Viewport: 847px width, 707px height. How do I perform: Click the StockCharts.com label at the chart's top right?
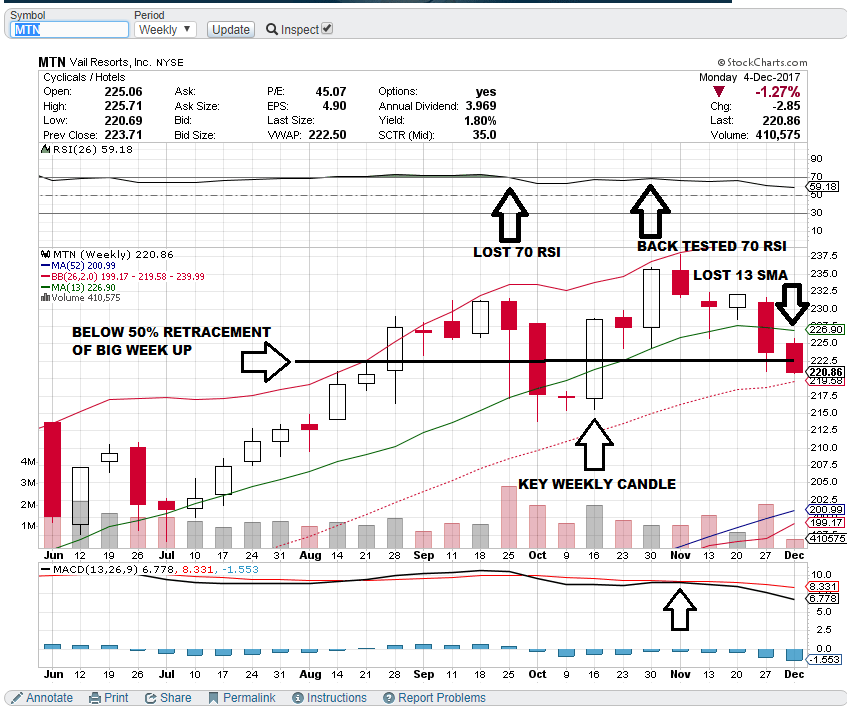coord(762,62)
